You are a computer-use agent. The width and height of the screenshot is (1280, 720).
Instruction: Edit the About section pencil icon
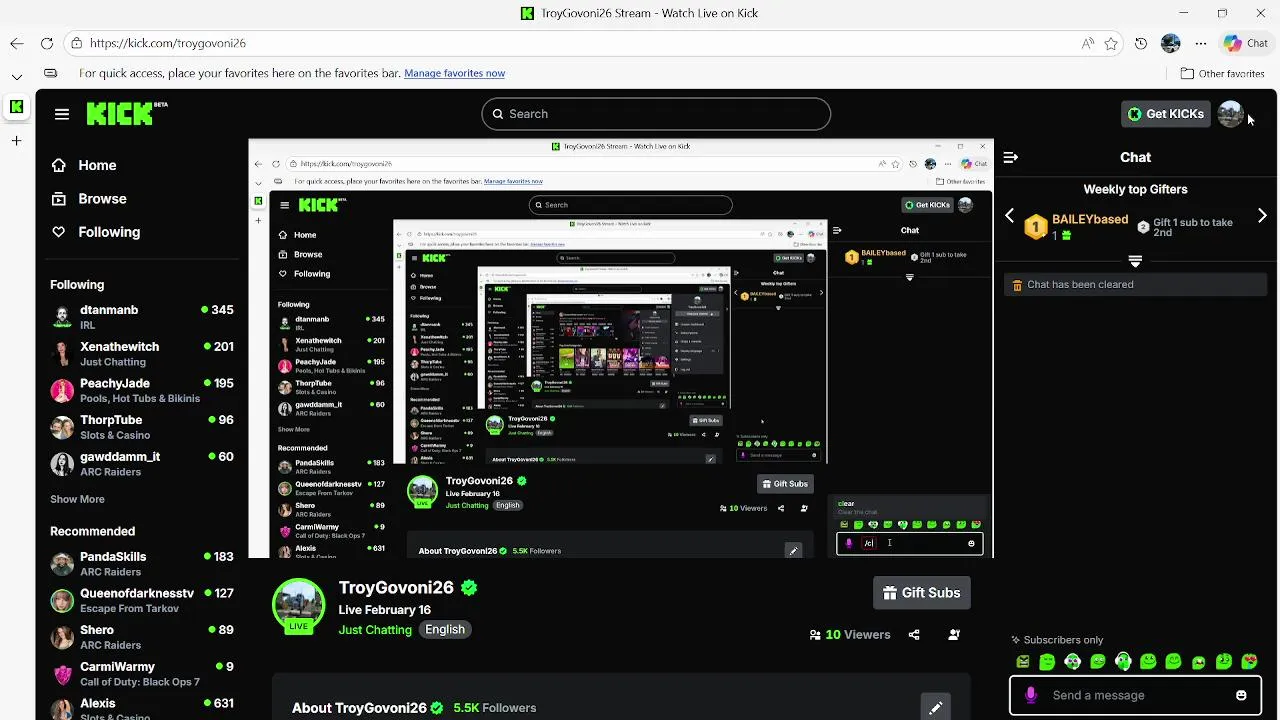coord(935,708)
